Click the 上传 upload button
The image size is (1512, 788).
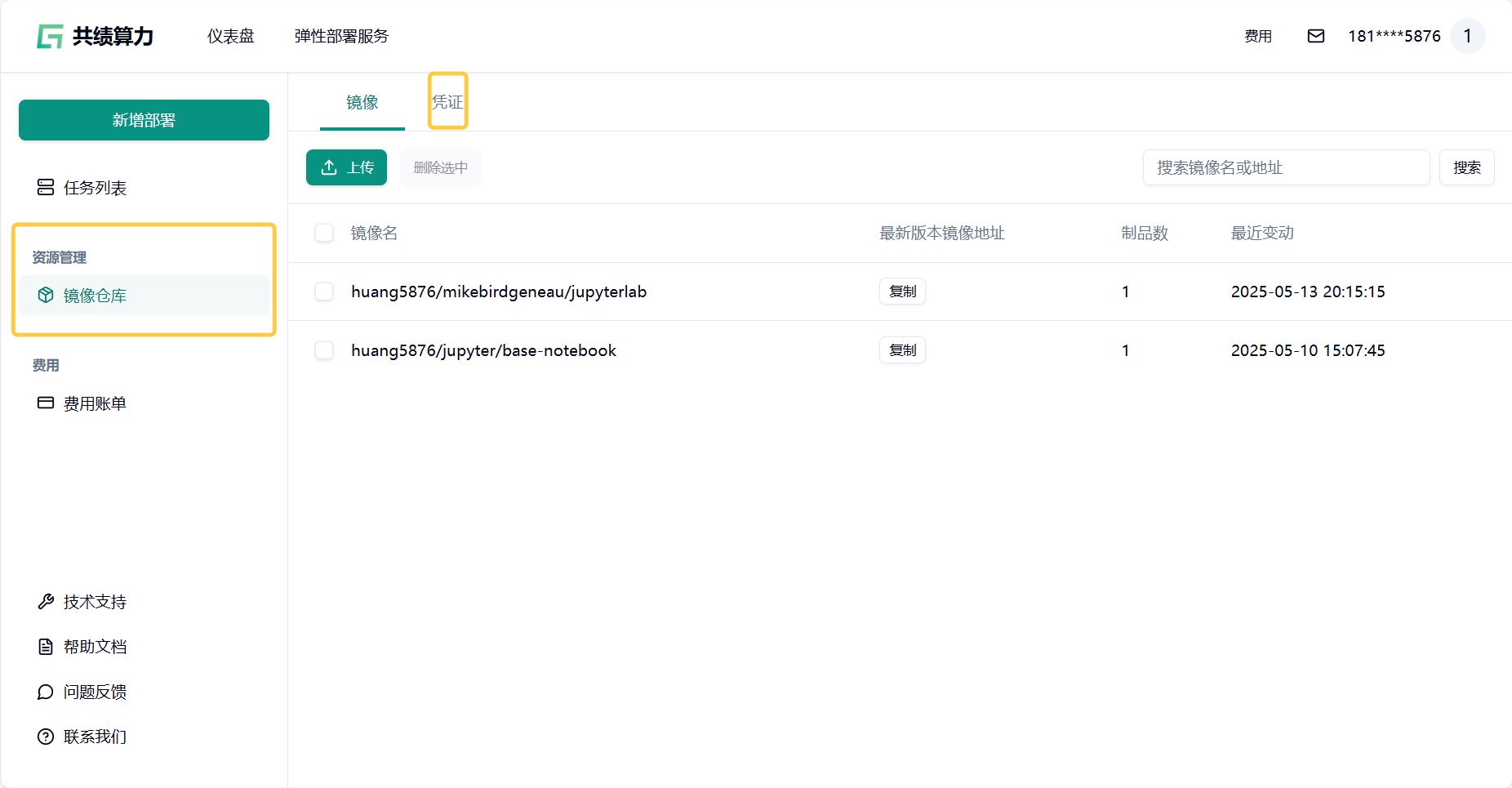click(346, 167)
